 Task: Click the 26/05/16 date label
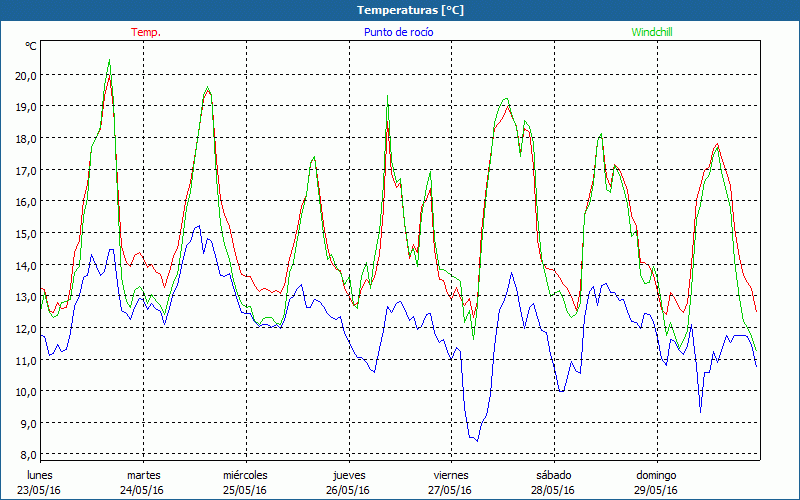coord(348,490)
